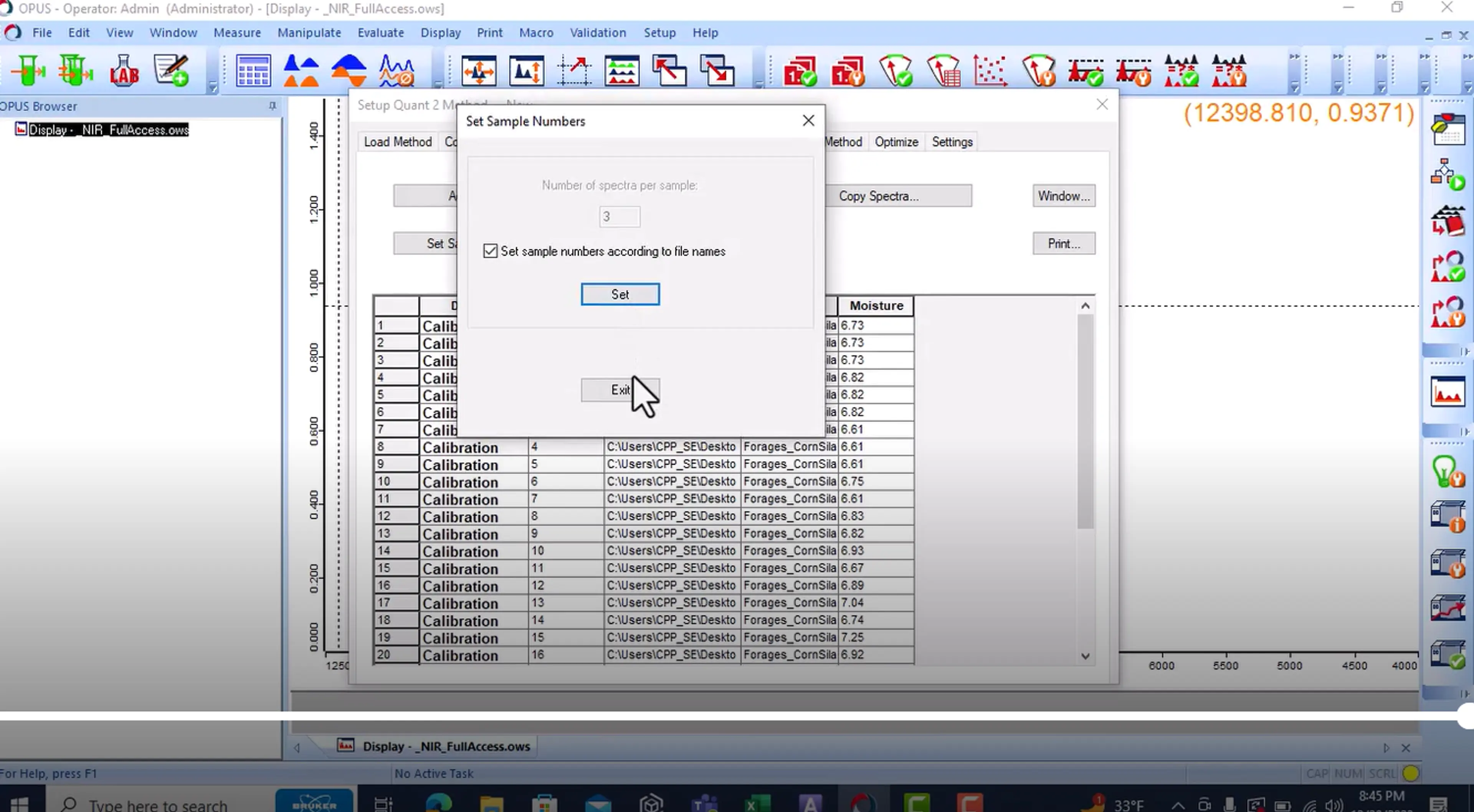The image size is (1474, 812).
Task: Click the crosshair with red arrow icon
Action: point(574,71)
